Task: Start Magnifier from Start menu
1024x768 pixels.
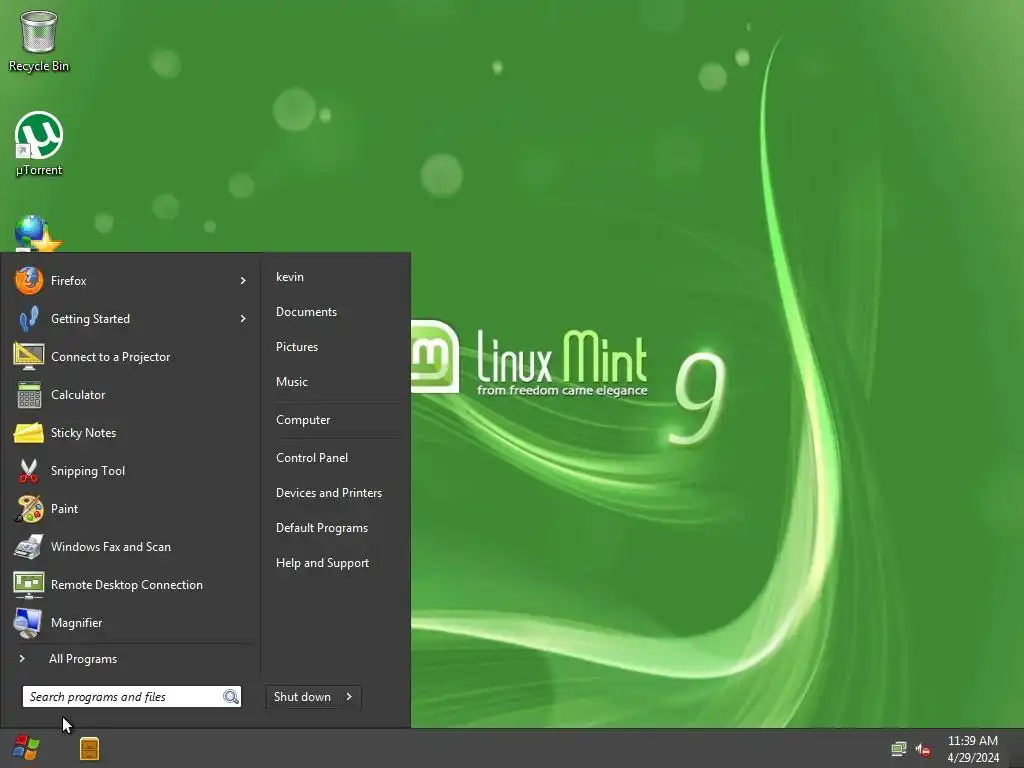Action: (131, 623)
